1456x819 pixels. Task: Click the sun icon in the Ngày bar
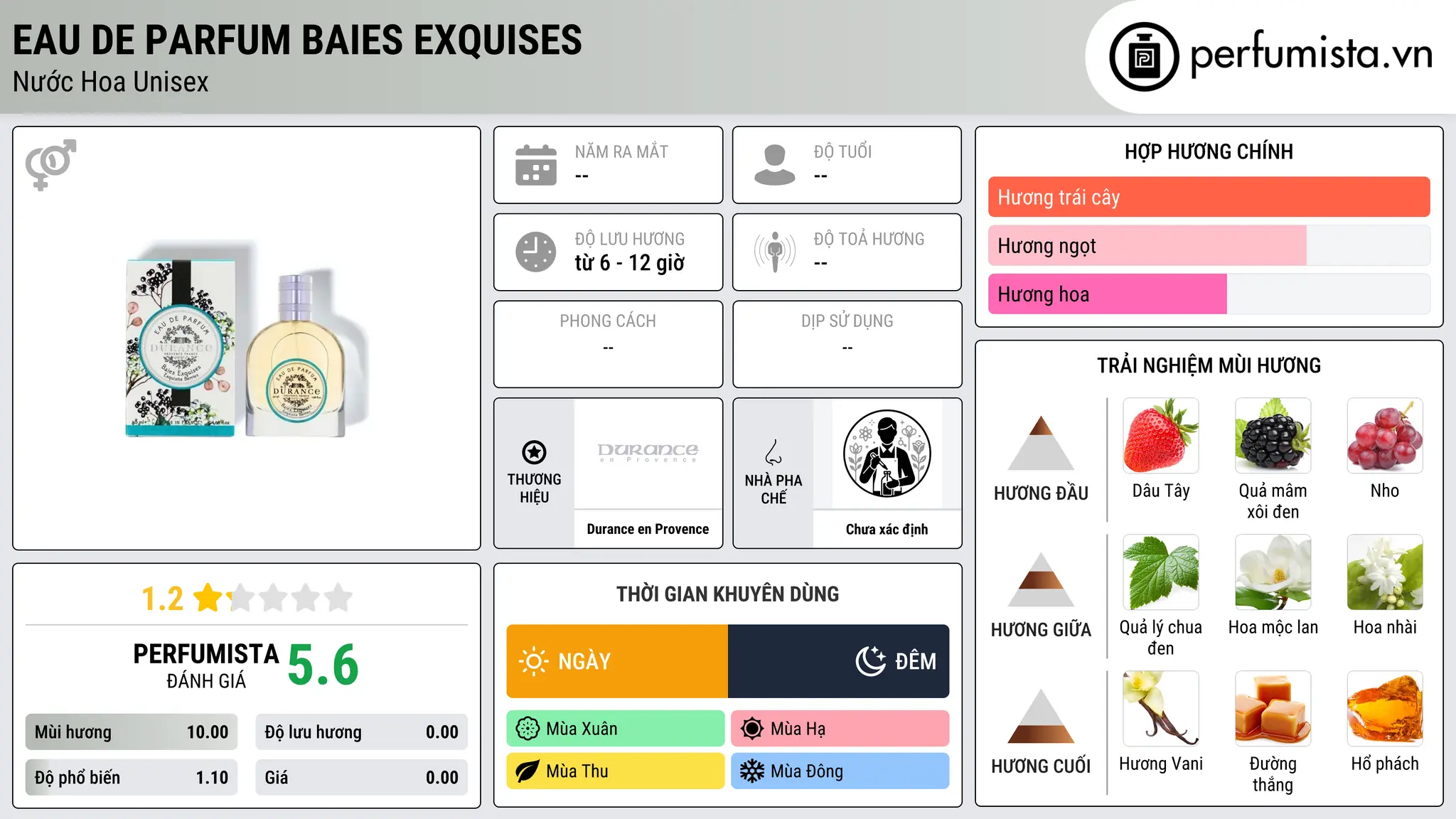tap(533, 661)
